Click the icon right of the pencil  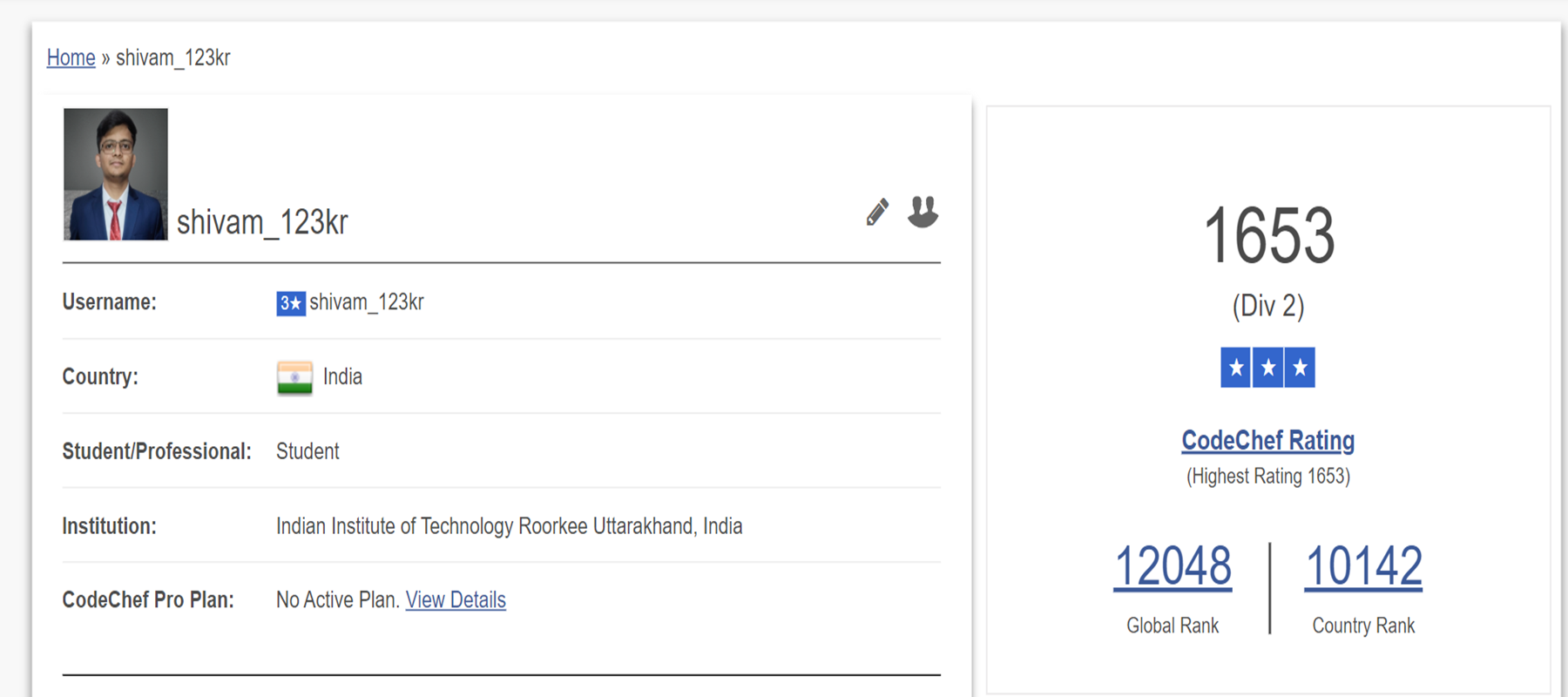click(923, 212)
